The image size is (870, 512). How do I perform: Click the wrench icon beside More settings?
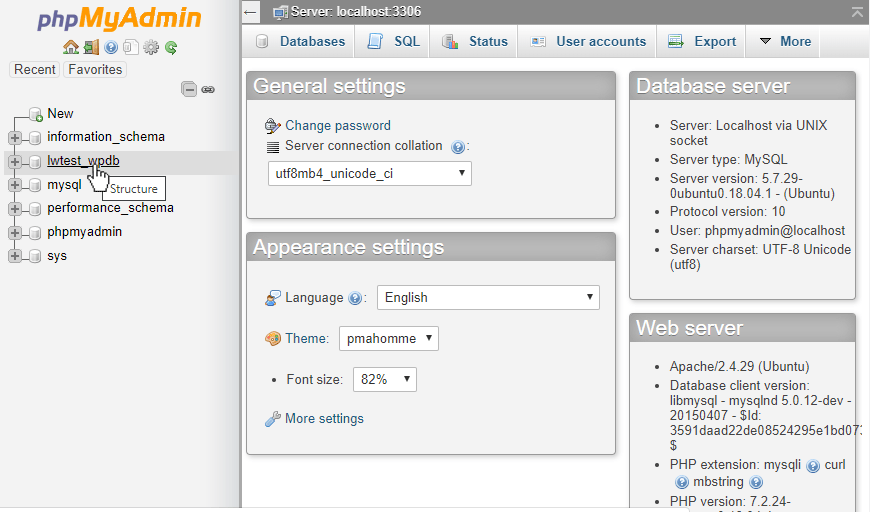pos(272,419)
